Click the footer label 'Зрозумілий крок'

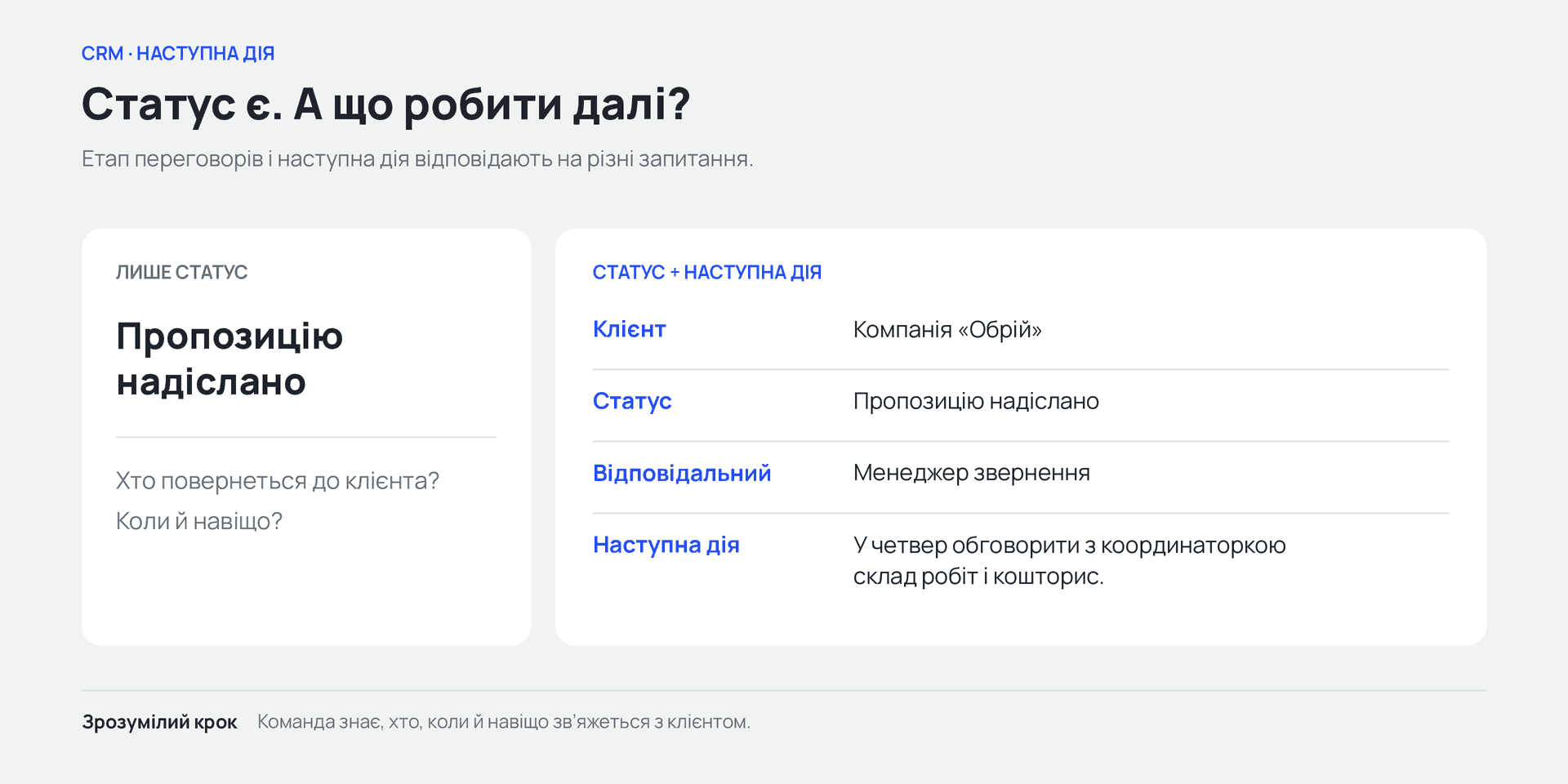click(159, 723)
